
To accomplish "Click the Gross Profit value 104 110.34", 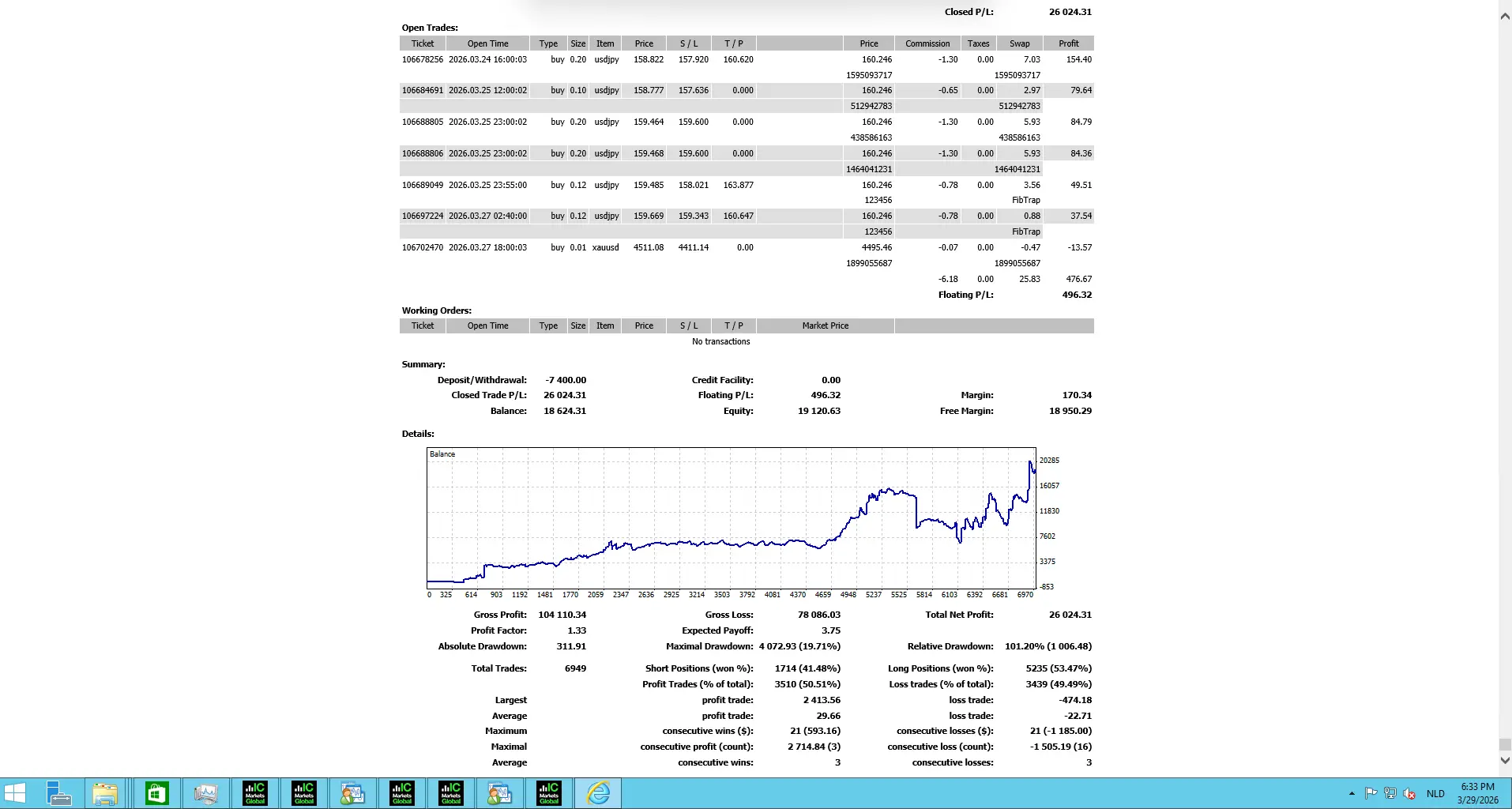I will pos(562,615).
